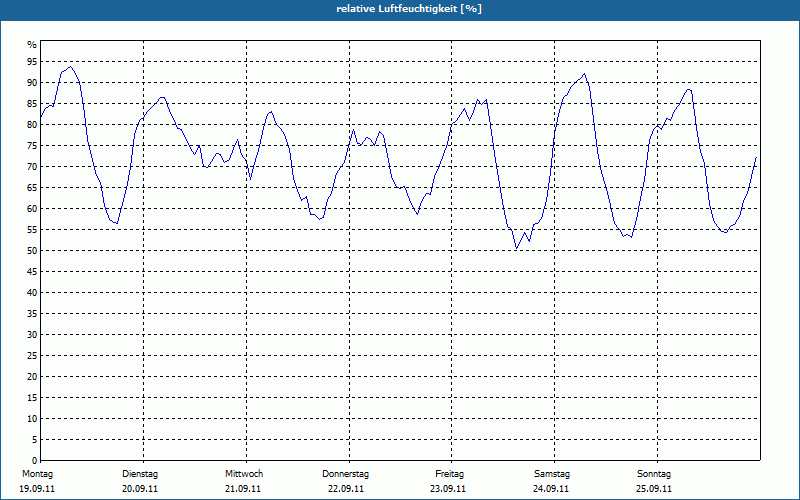Screen dimensions: 800x500
Task: Click the humidity curve's lowest dip on Friday near 50%
Action: point(516,248)
